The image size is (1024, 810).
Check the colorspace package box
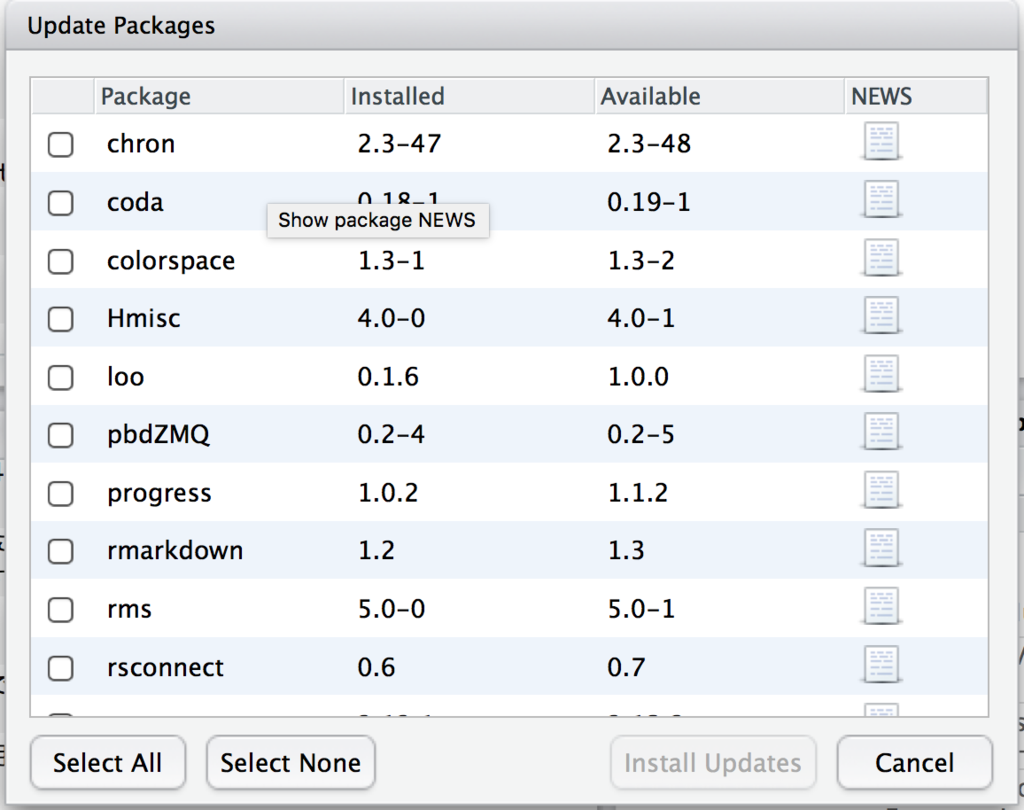pos(61,261)
